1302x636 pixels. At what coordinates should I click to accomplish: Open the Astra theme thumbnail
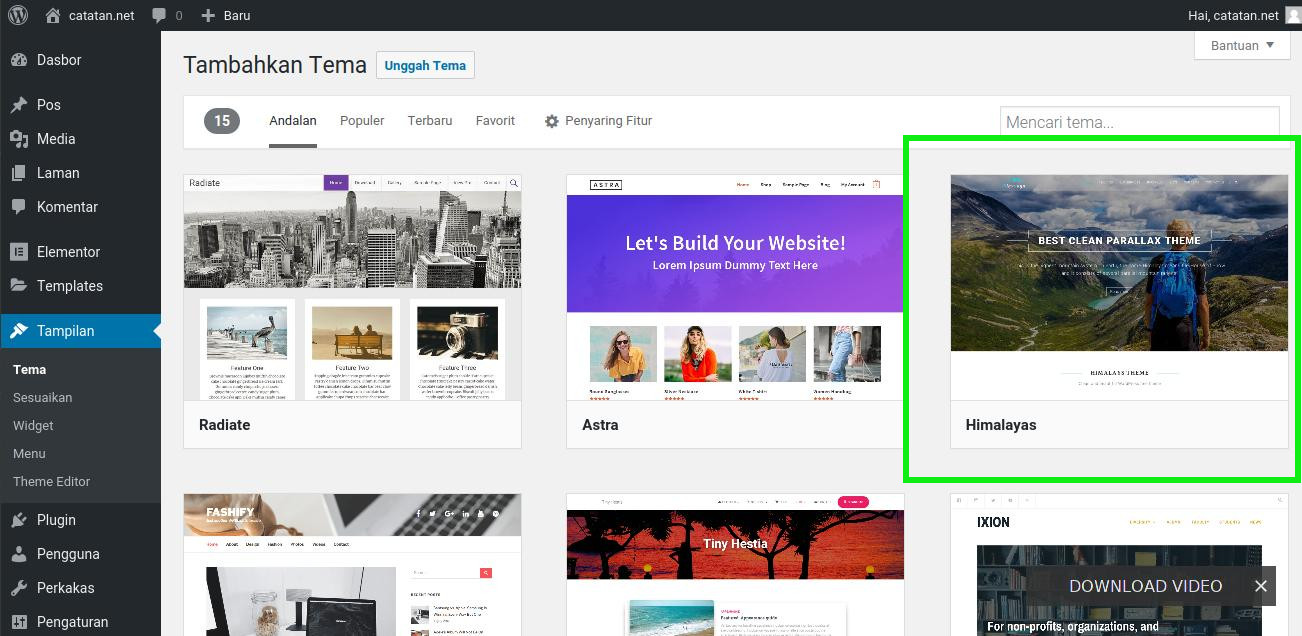pos(735,288)
